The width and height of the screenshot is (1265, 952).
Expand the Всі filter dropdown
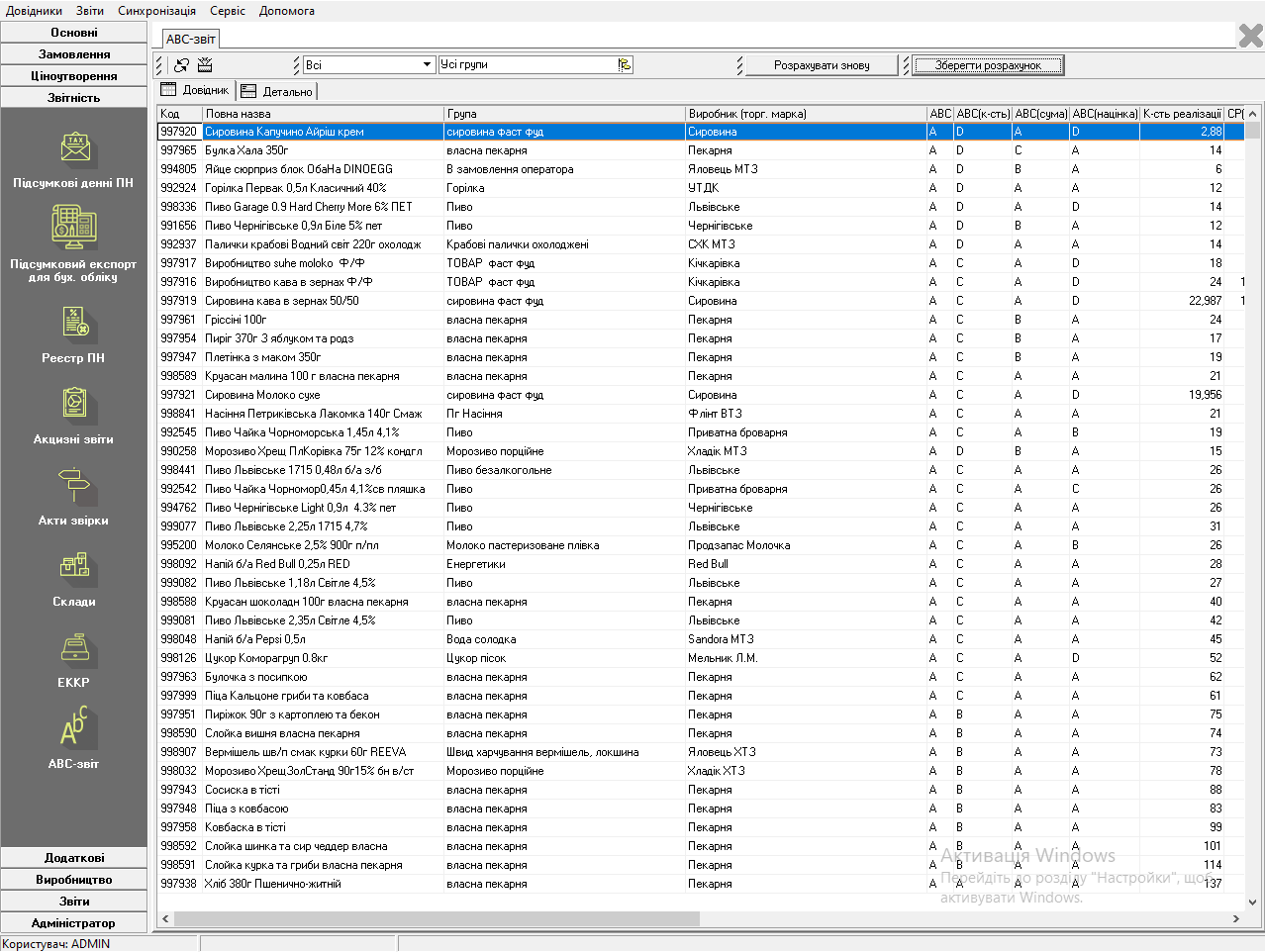click(427, 65)
